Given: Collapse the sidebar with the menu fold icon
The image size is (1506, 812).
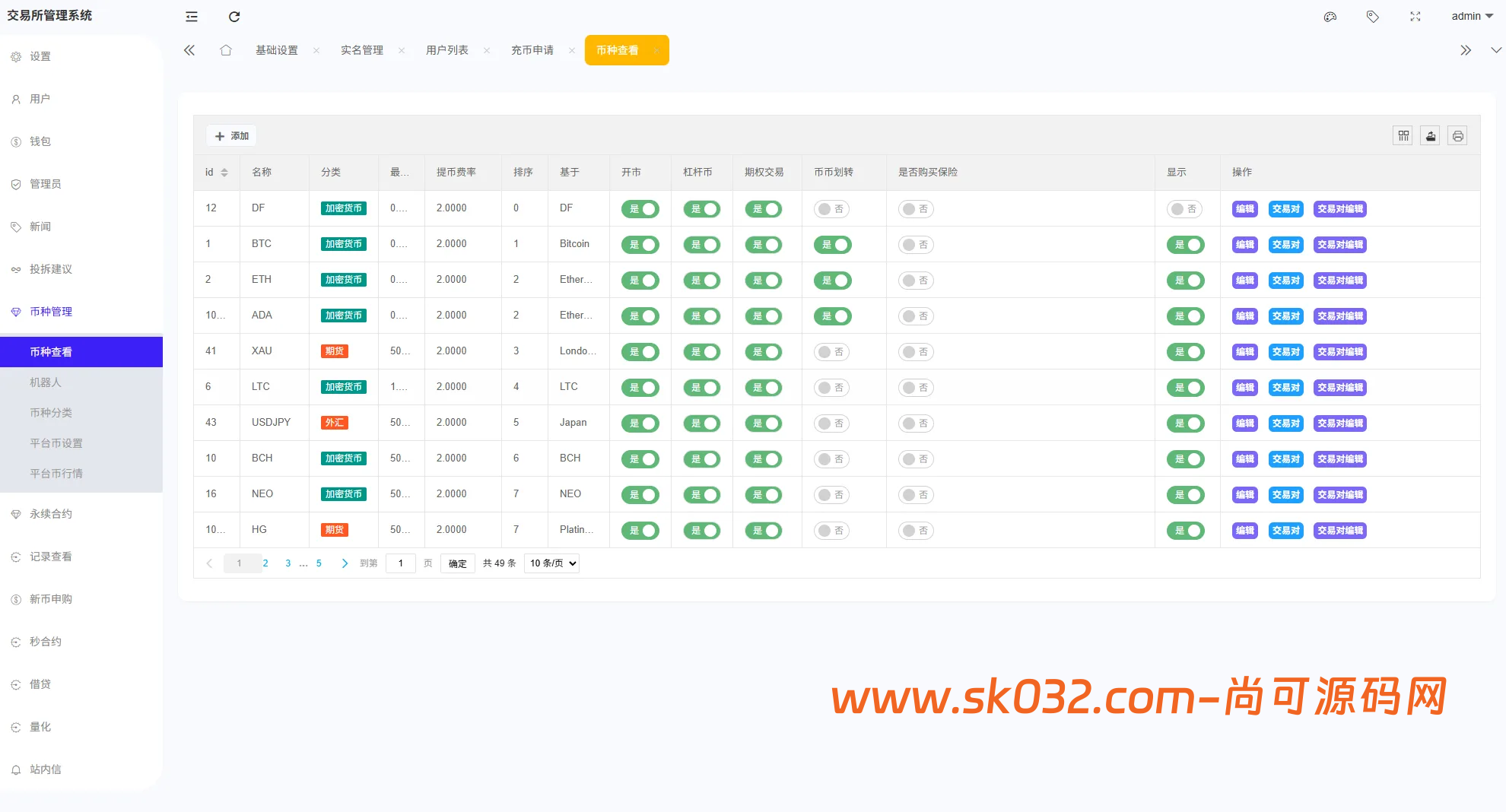Looking at the screenshot, I should click(x=192, y=17).
